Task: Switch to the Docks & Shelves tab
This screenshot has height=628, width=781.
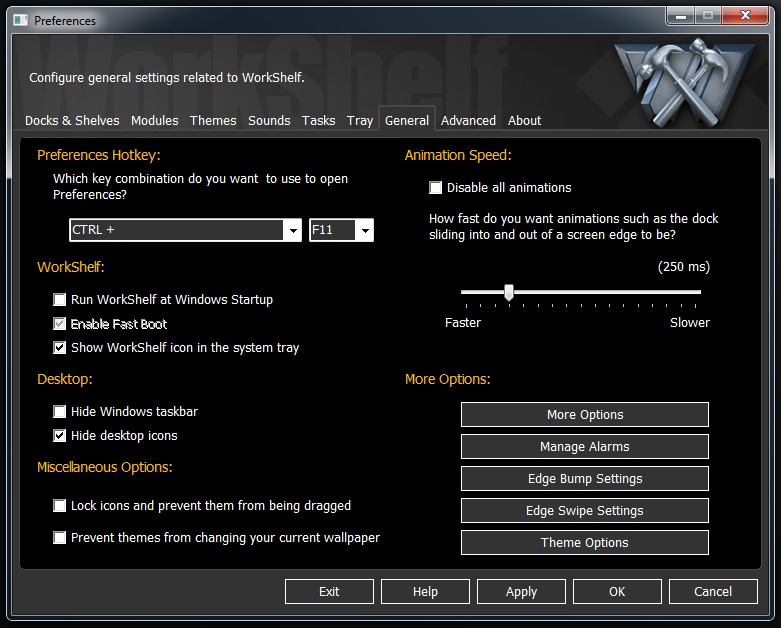Action: coord(72,121)
